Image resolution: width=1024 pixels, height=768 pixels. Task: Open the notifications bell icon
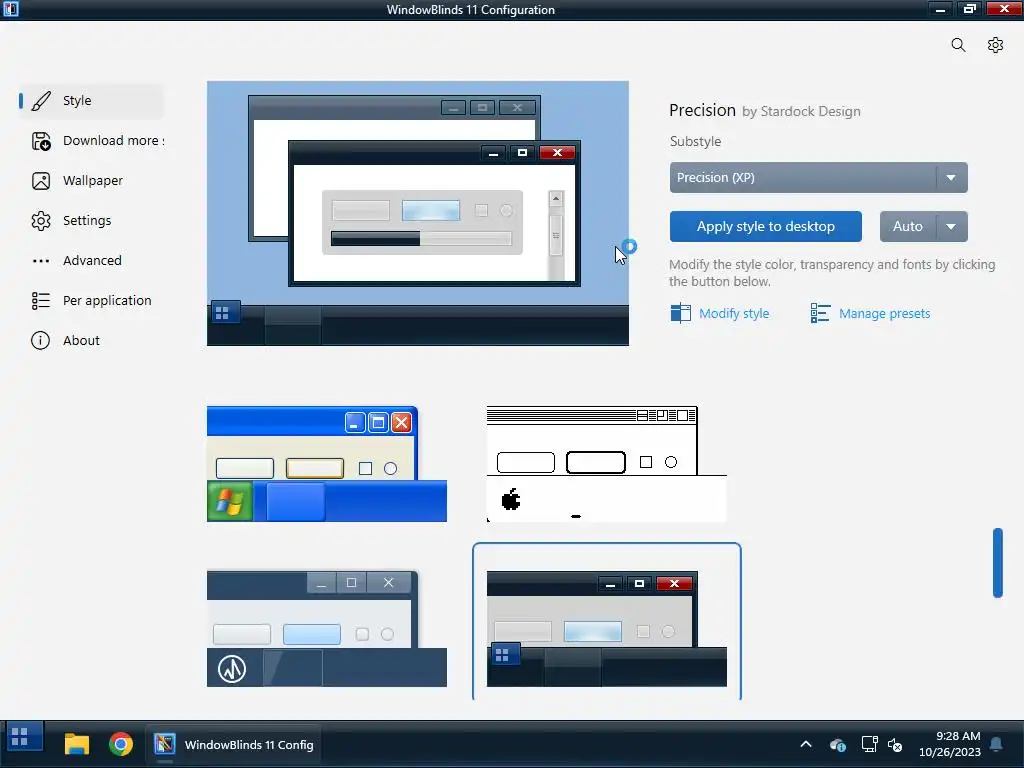[x=997, y=744]
